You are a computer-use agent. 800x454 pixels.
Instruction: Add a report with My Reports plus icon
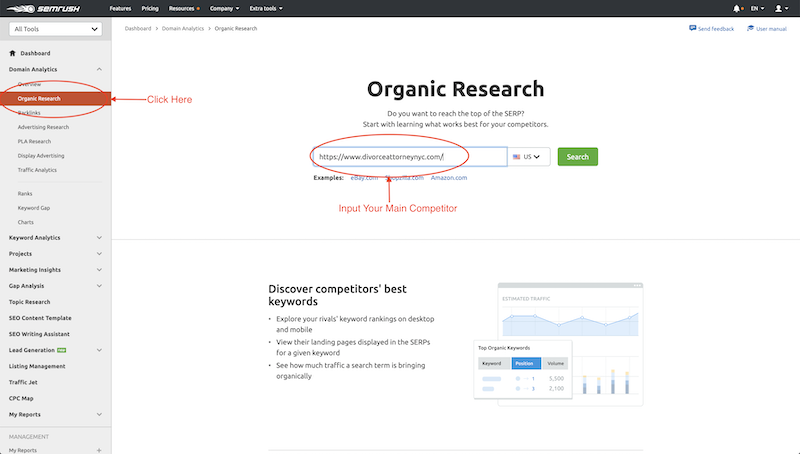point(99,450)
